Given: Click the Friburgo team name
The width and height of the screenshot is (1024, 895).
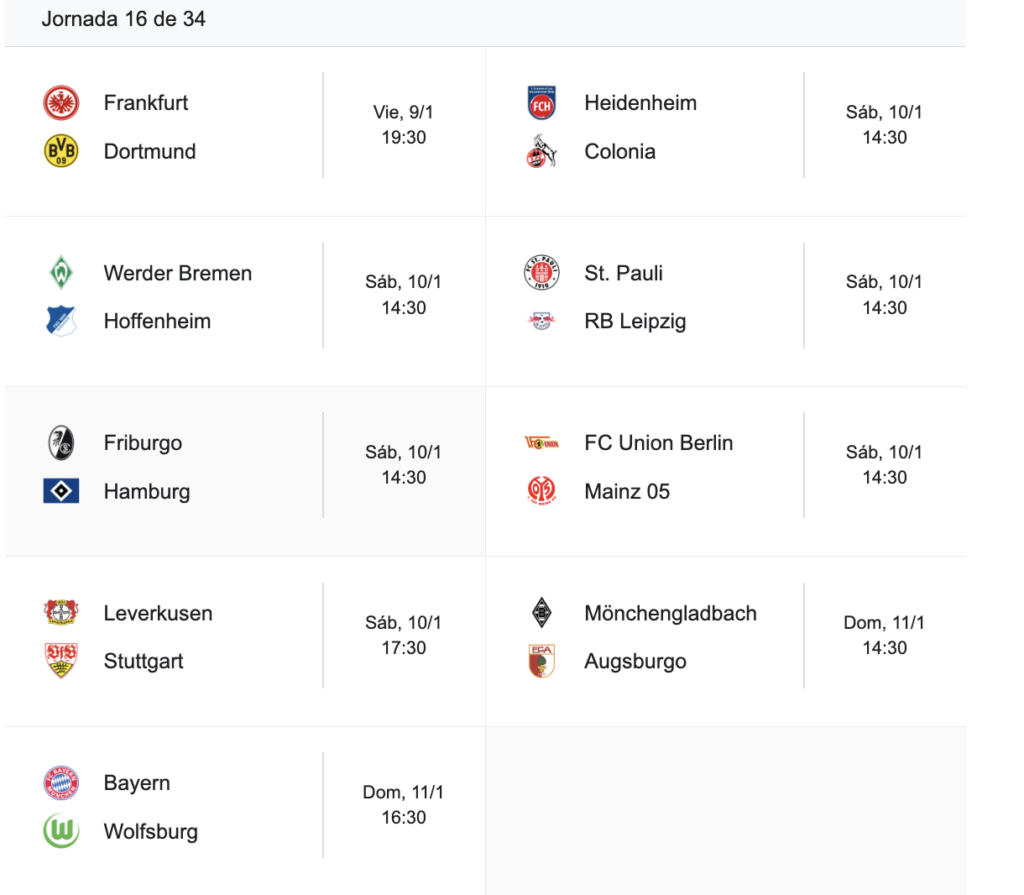Looking at the screenshot, I should tap(143, 443).
